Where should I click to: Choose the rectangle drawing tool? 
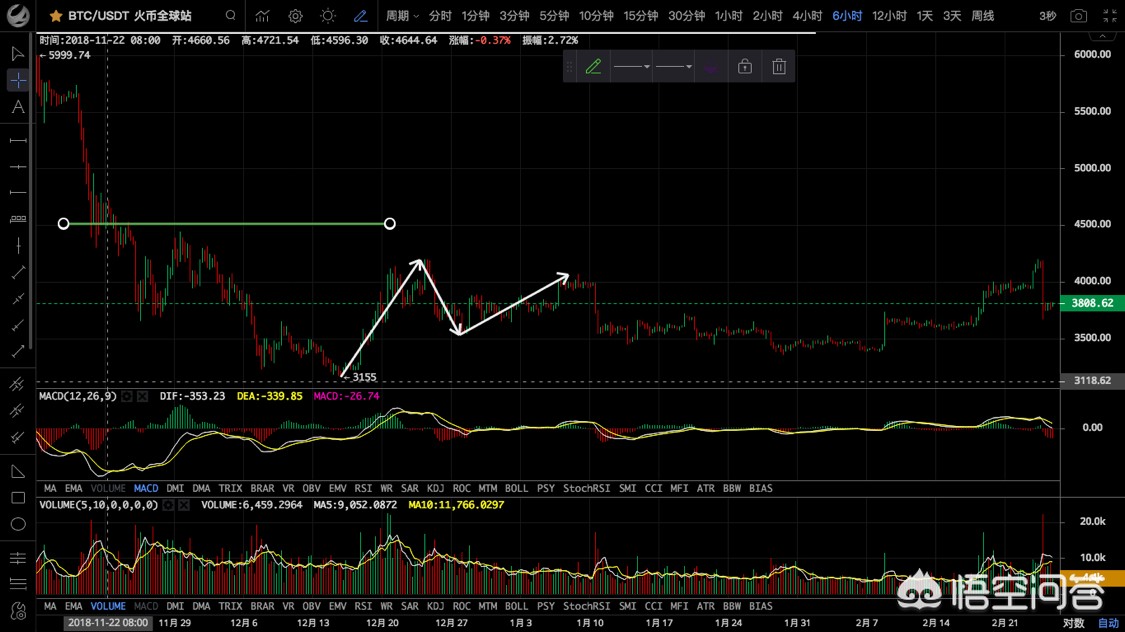pyautogui.click(x=18, y=498)
